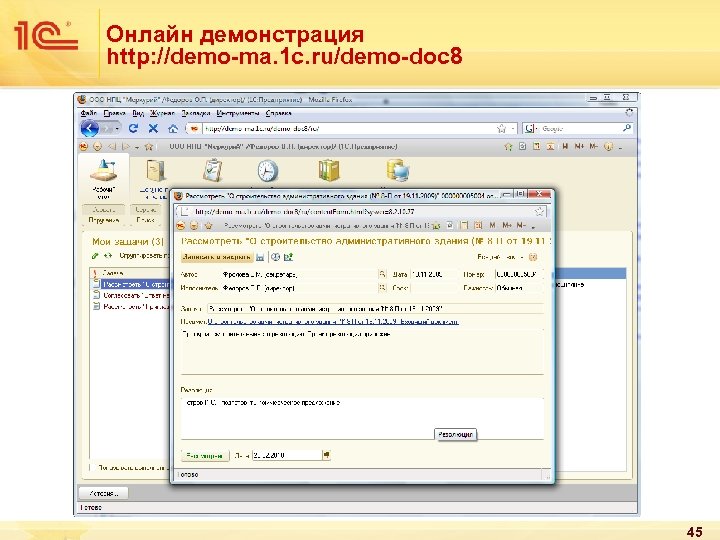Viewport: 720px width, 540px height.
Task: Click the favorites star in main 1C toolbar
Action: [x=148, y=147]
